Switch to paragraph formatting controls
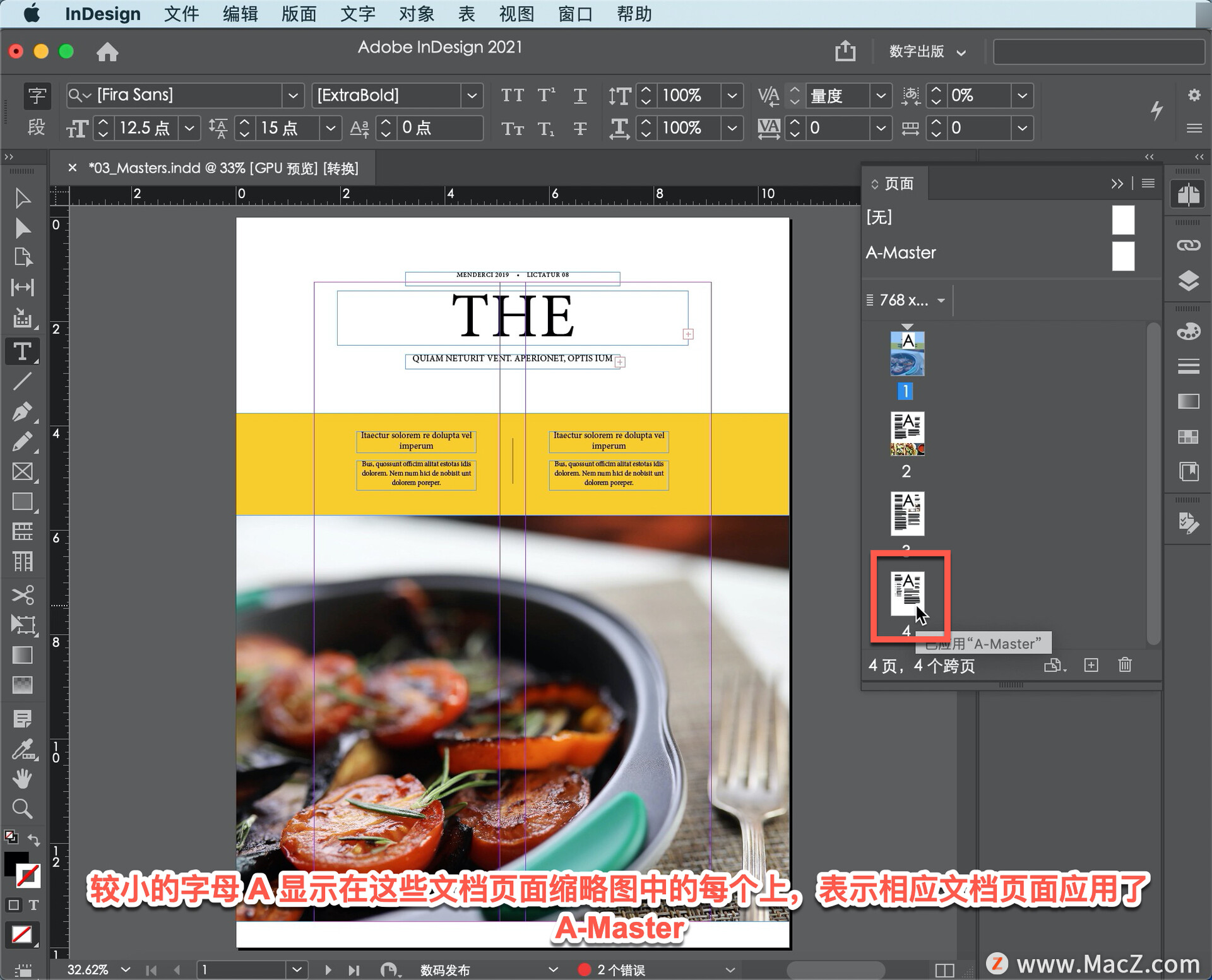 click(36, 127)
